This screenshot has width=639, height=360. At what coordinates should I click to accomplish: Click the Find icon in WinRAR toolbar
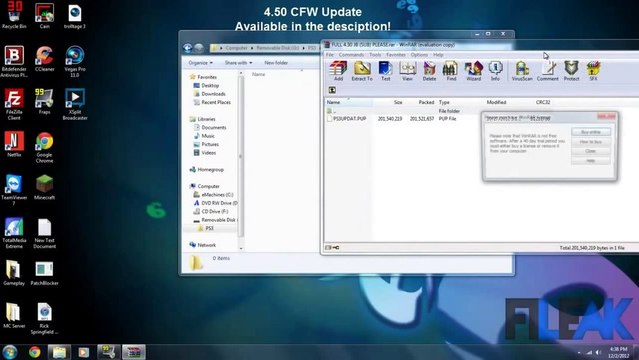[451, 71]
